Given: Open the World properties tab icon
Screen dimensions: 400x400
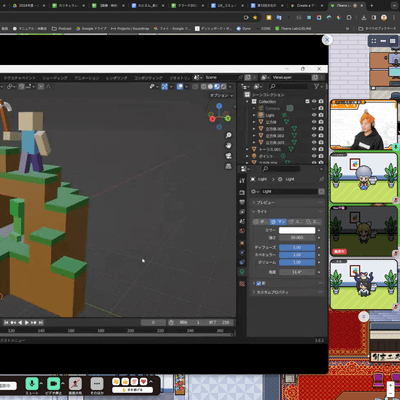Looking at the screenshot, I should pos(242,231).
